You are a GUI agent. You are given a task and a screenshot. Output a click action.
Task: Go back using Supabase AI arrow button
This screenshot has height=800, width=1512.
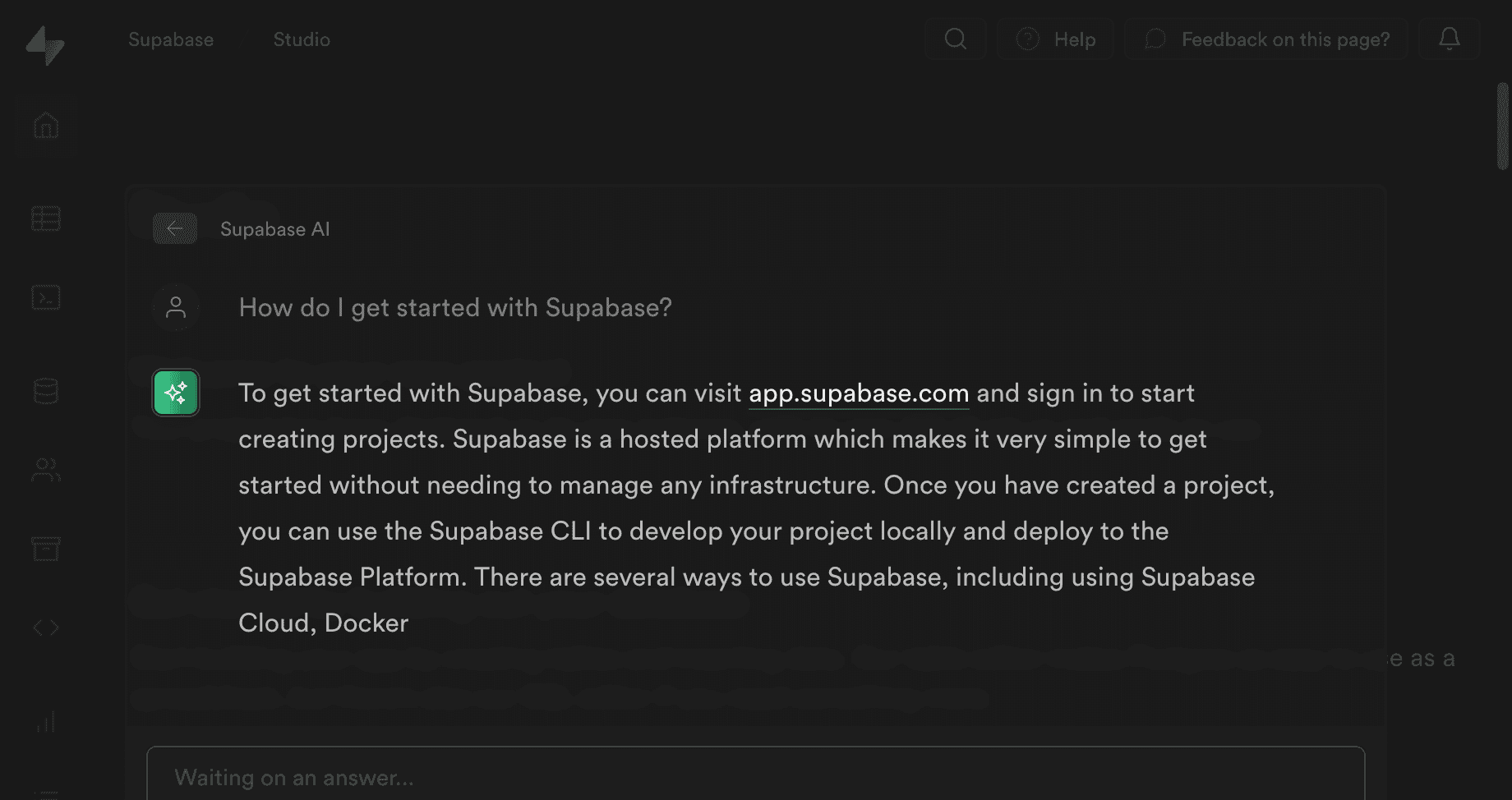(x=175, y=228)
